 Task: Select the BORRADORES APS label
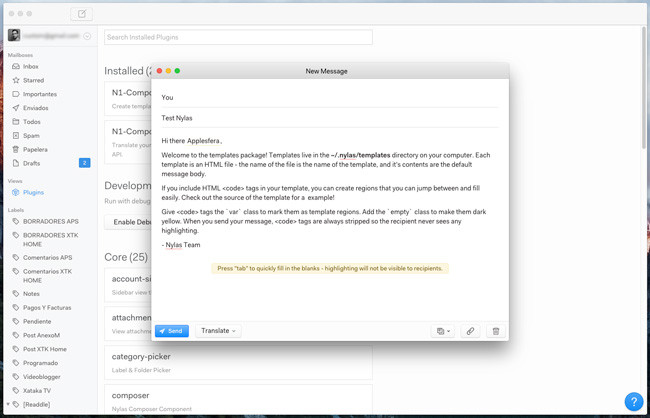(51, 221)
